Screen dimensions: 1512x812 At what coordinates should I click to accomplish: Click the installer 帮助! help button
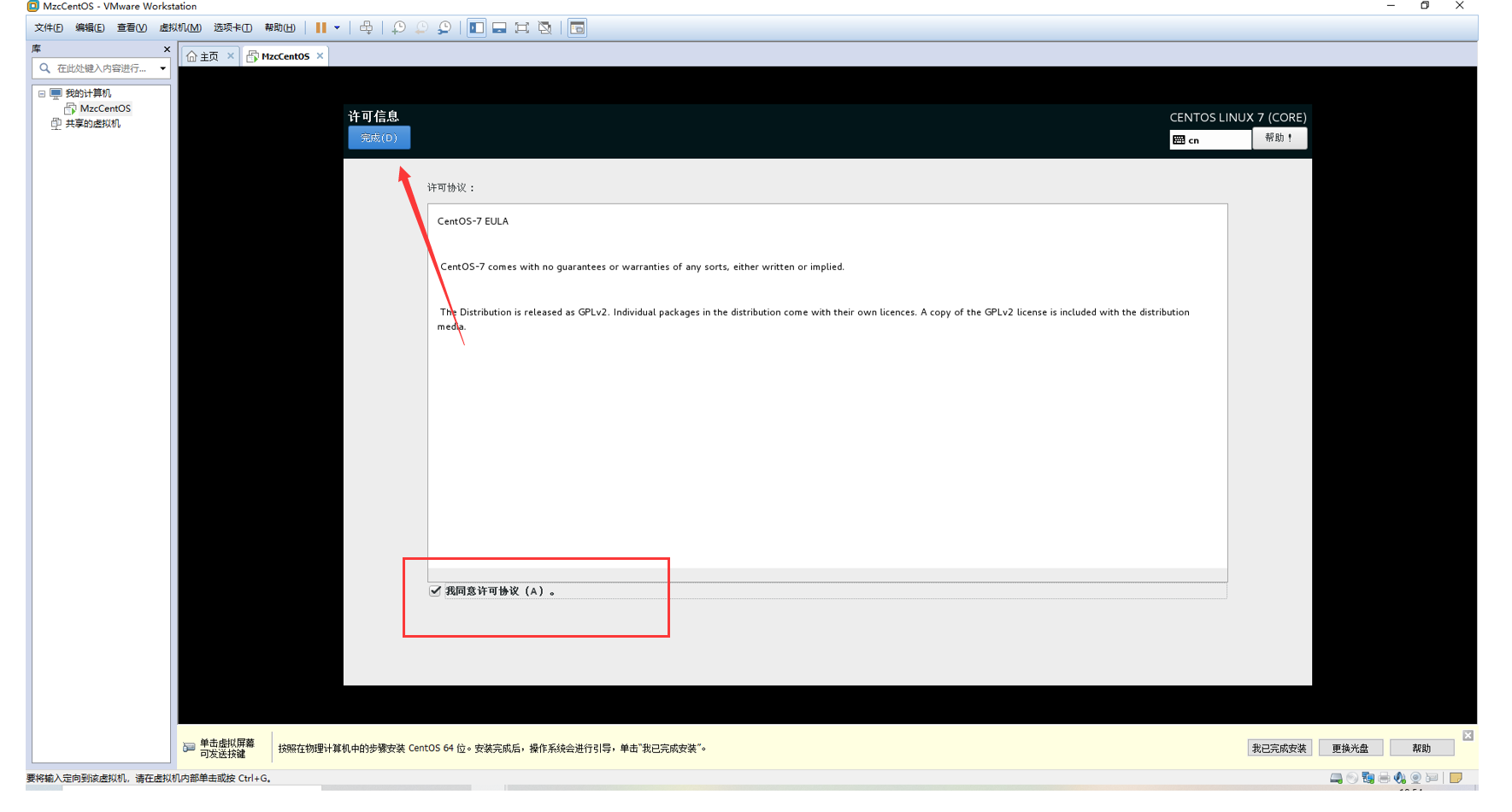click(1279, 138)
